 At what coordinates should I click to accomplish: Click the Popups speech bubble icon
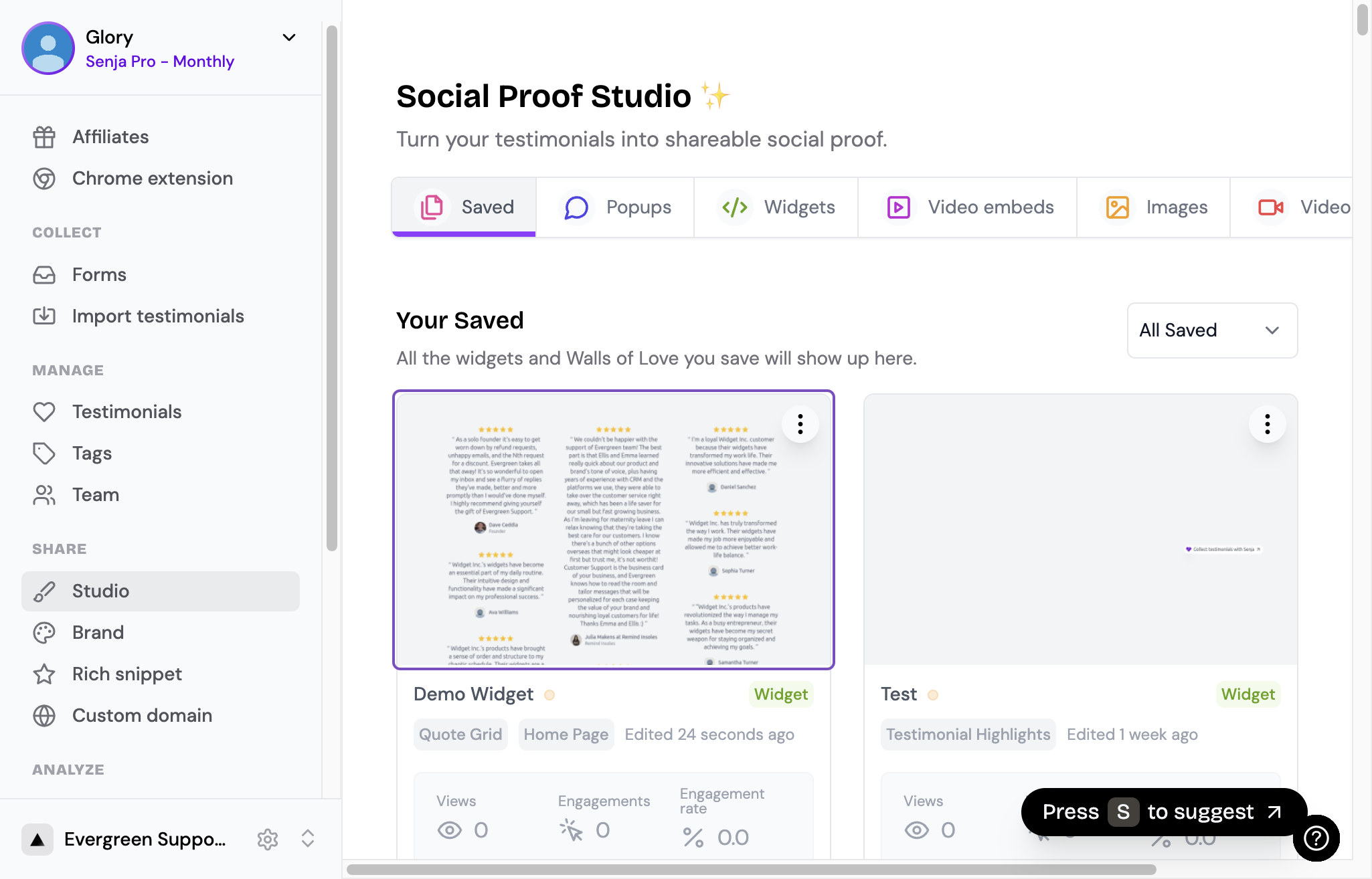coord(576,207)
